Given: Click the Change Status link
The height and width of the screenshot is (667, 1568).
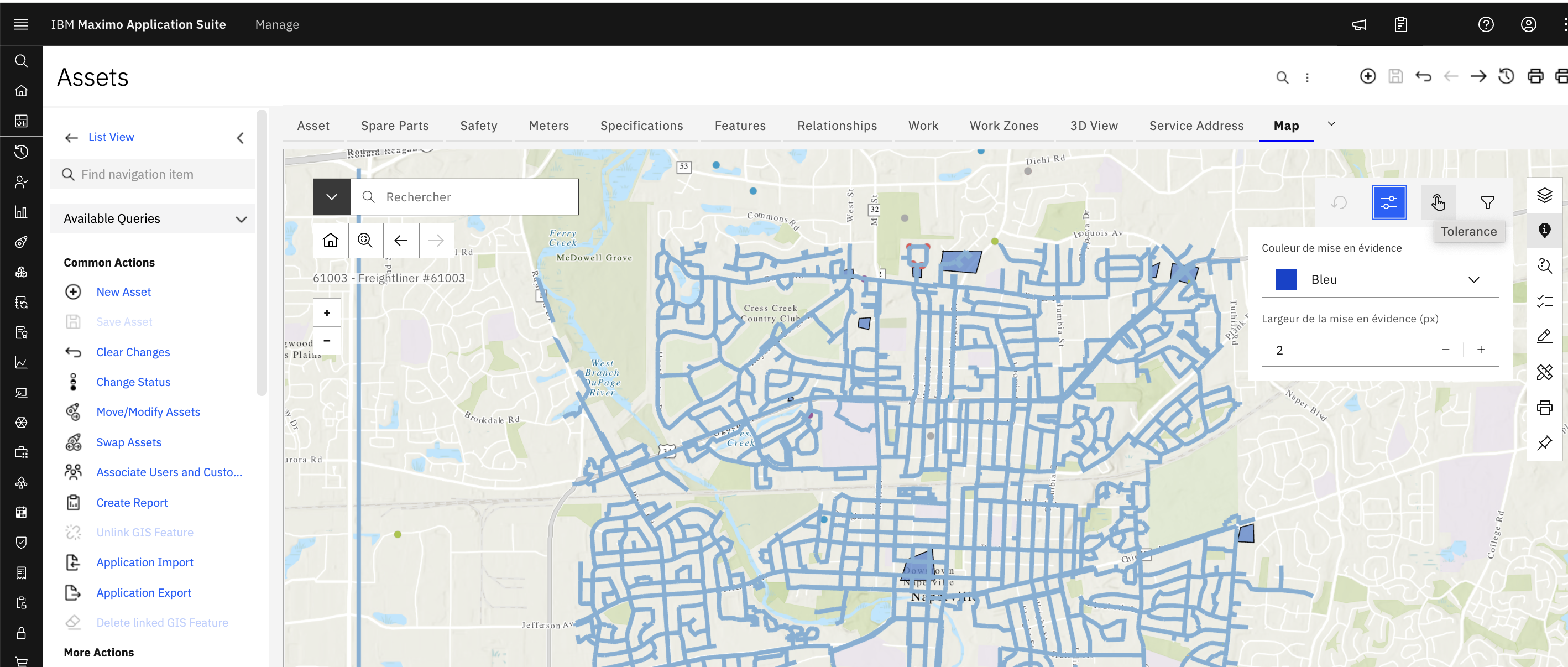Looking at the screenshot, I should [x=133, y=382].
